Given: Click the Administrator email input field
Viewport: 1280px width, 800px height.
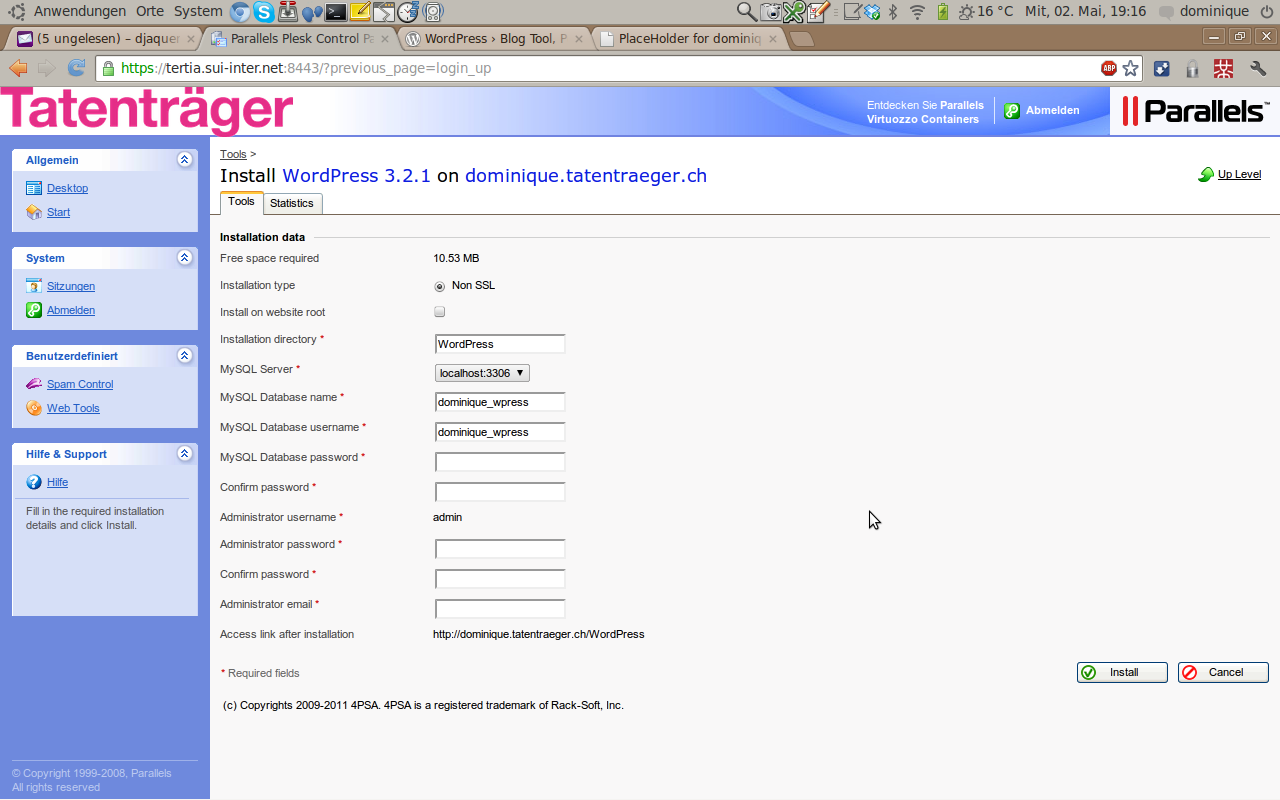Looking at the screenshot, I should pos(500,609).
